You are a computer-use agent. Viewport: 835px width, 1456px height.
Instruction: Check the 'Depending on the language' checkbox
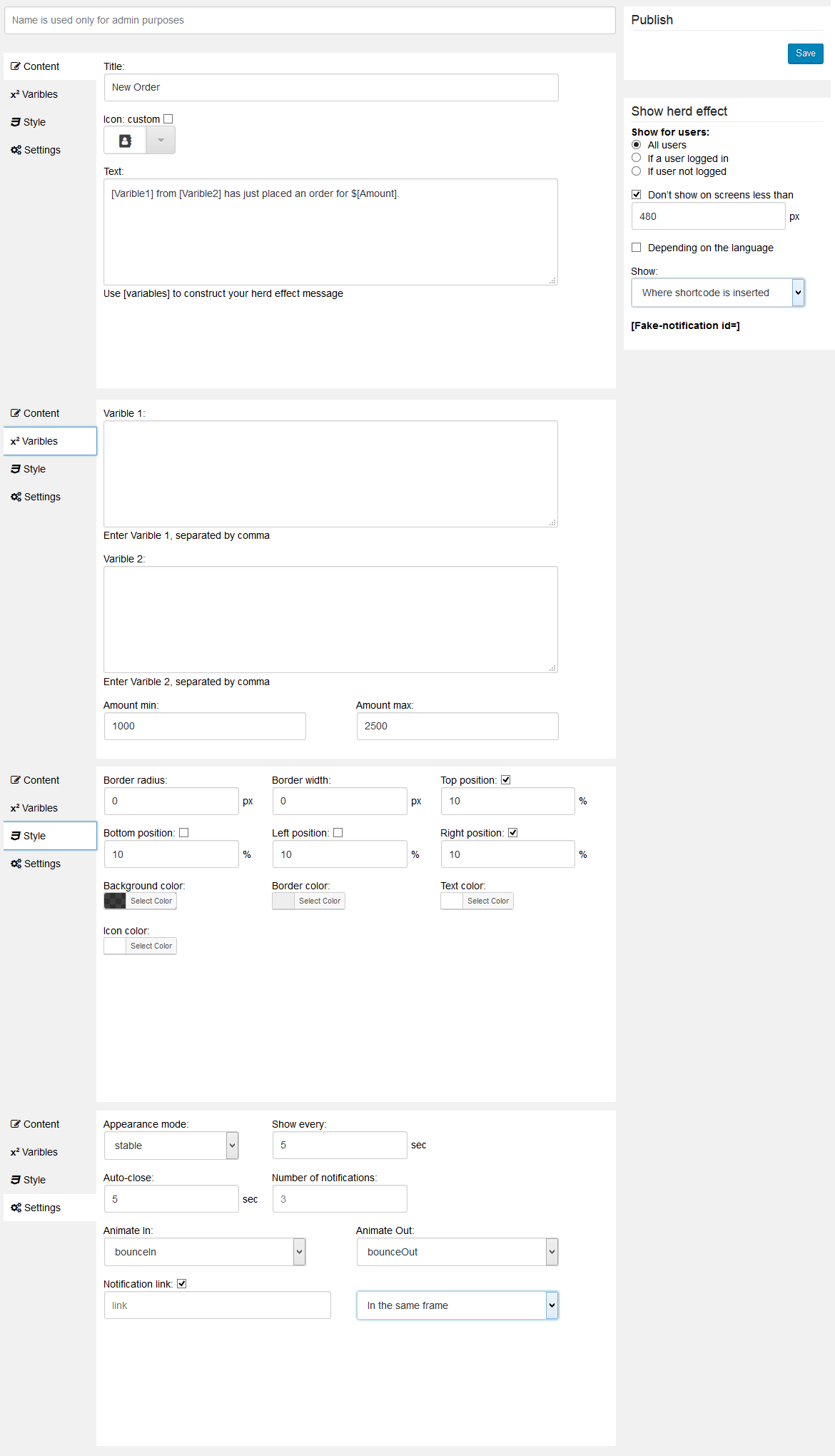[637, 248]
